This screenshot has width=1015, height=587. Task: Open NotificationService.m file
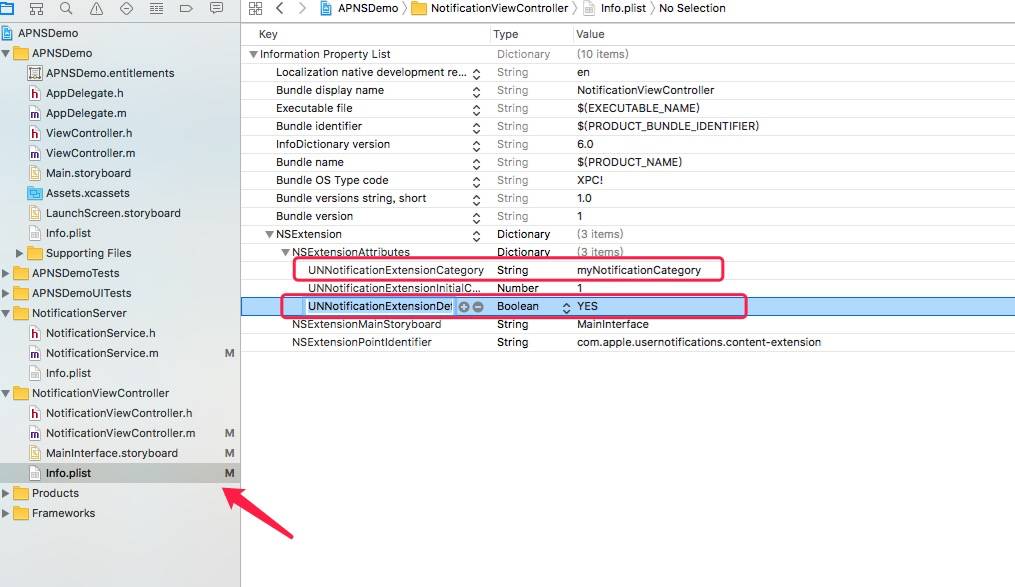tap(102, 353)
